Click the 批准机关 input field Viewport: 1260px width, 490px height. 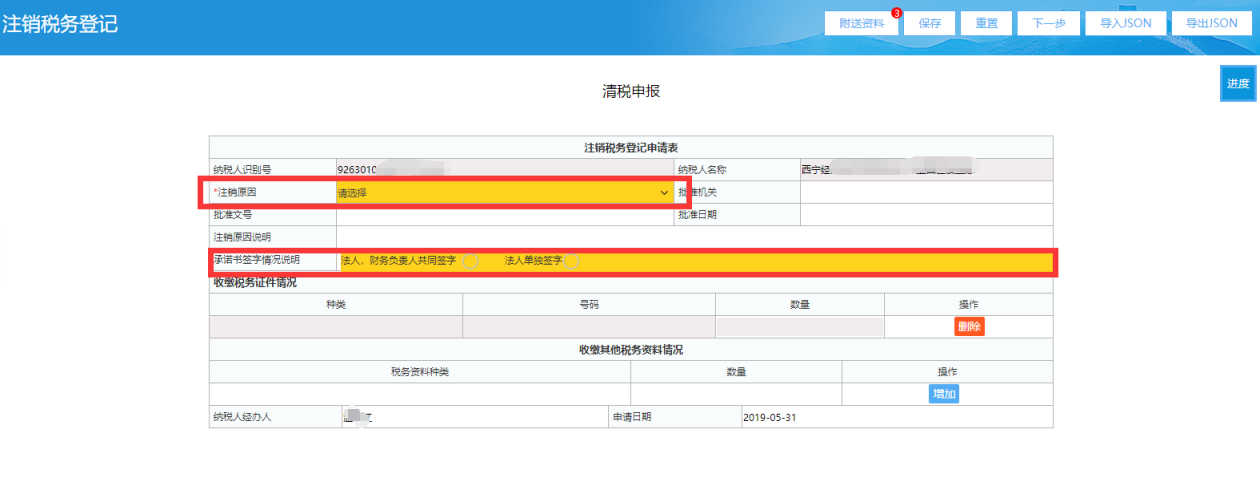(926, 192)
